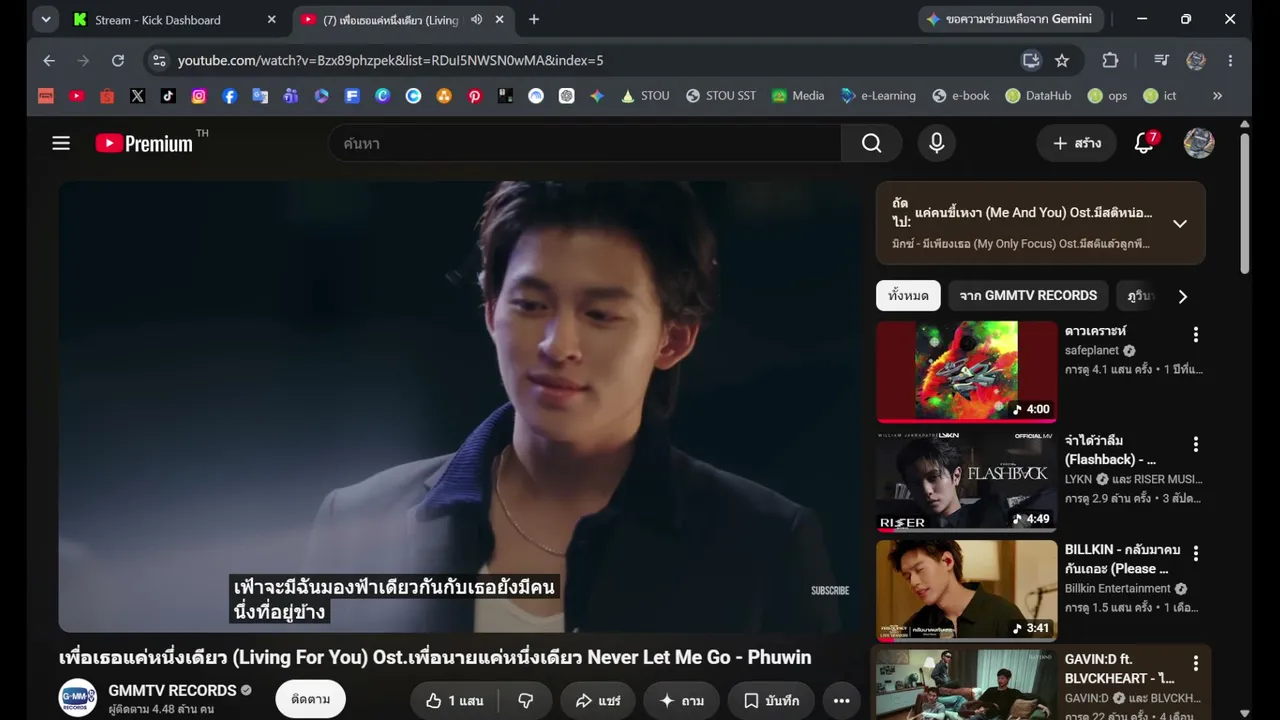The image size is (1280, 720).
Task: Start voice search with microphone
Action: click(936, 143)
